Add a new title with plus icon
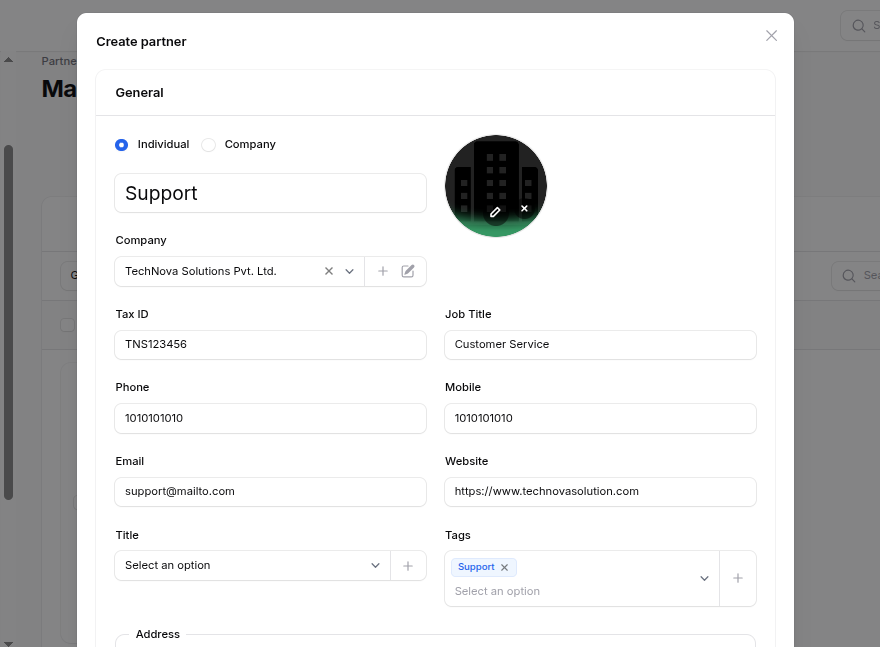 coord(408,566)
